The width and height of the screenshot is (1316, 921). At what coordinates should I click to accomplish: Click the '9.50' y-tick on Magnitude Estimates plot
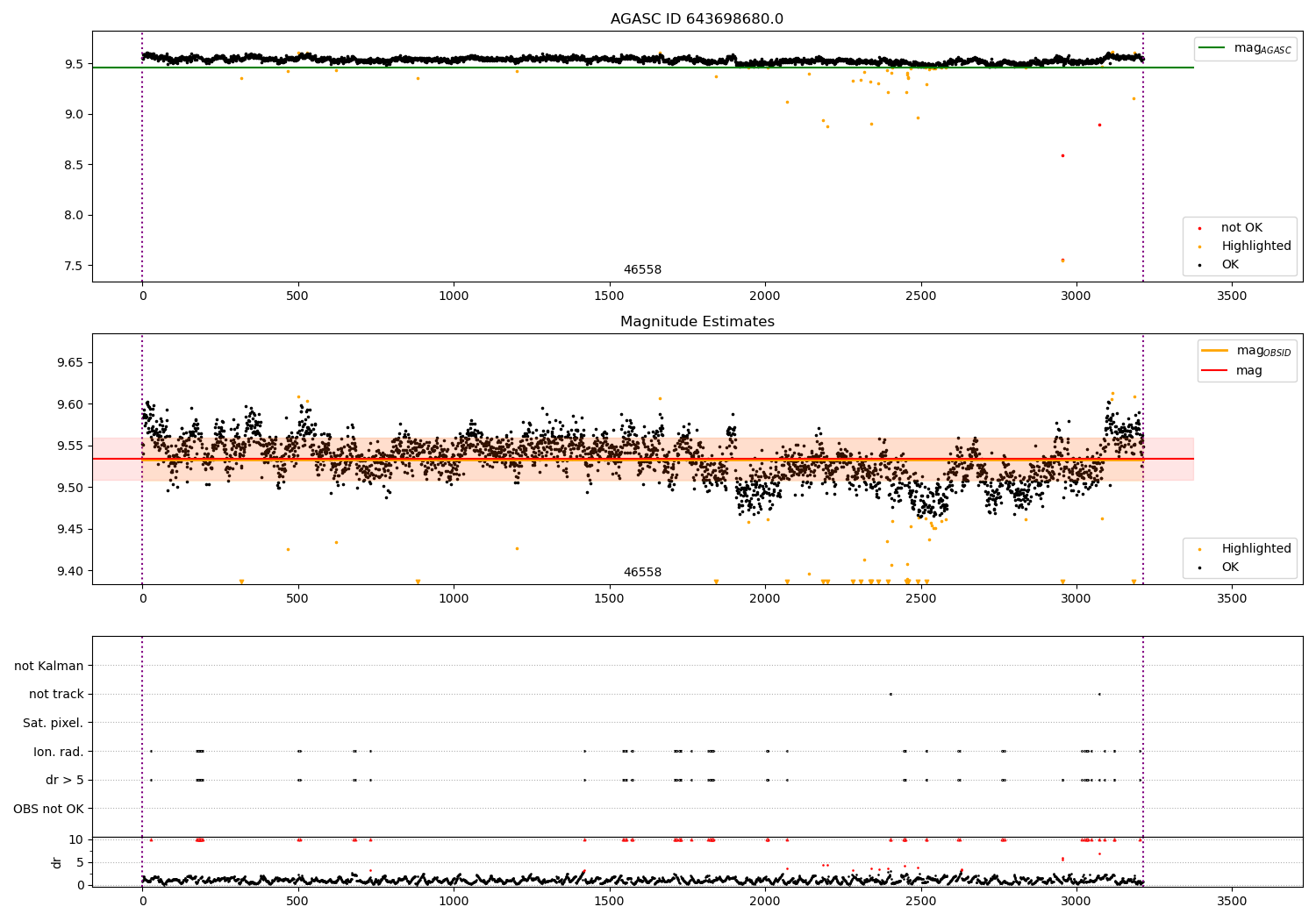70,488
